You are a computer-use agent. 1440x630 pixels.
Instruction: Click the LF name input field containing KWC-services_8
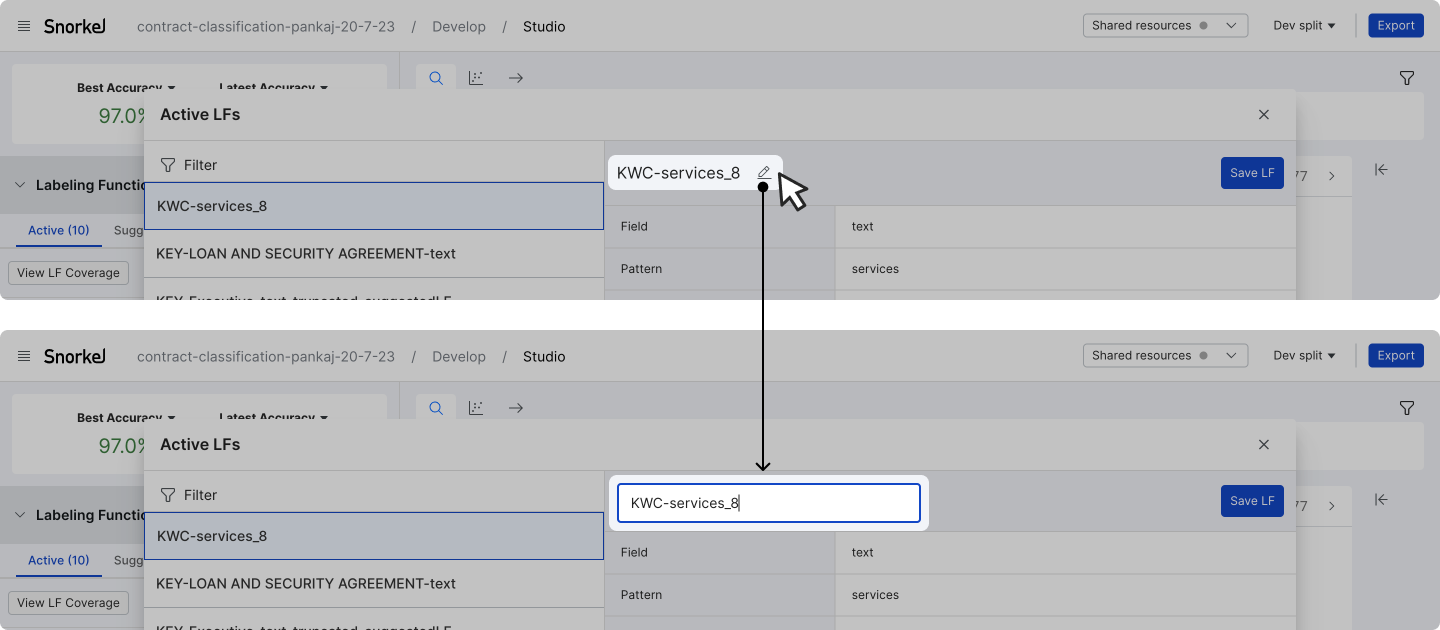click(x=768, y=503)
